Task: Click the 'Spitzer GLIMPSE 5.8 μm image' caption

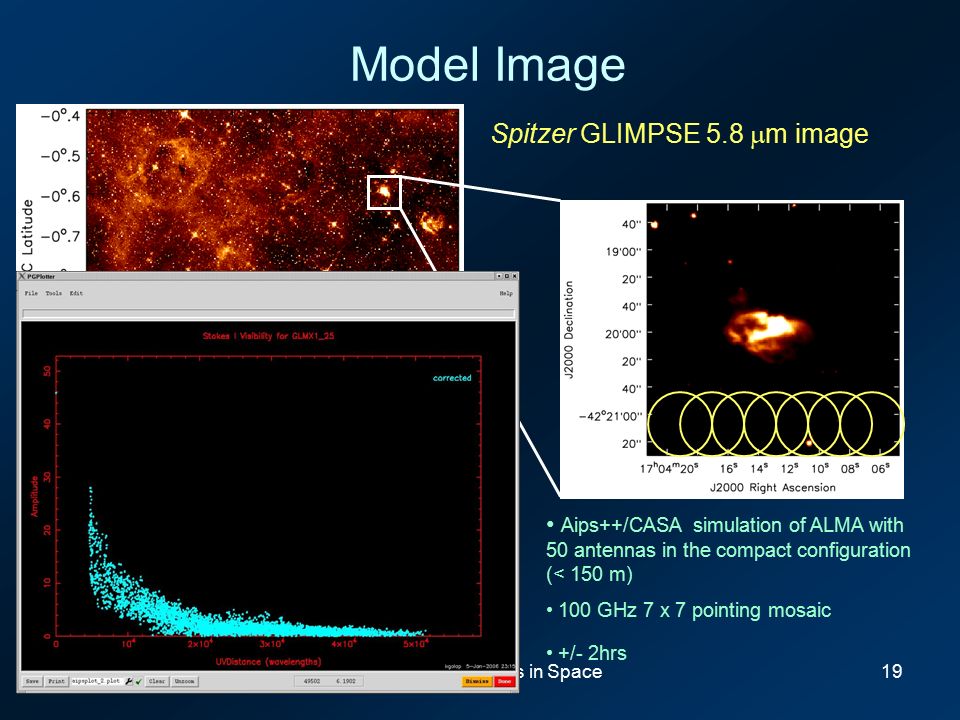Action: [680, 133]
